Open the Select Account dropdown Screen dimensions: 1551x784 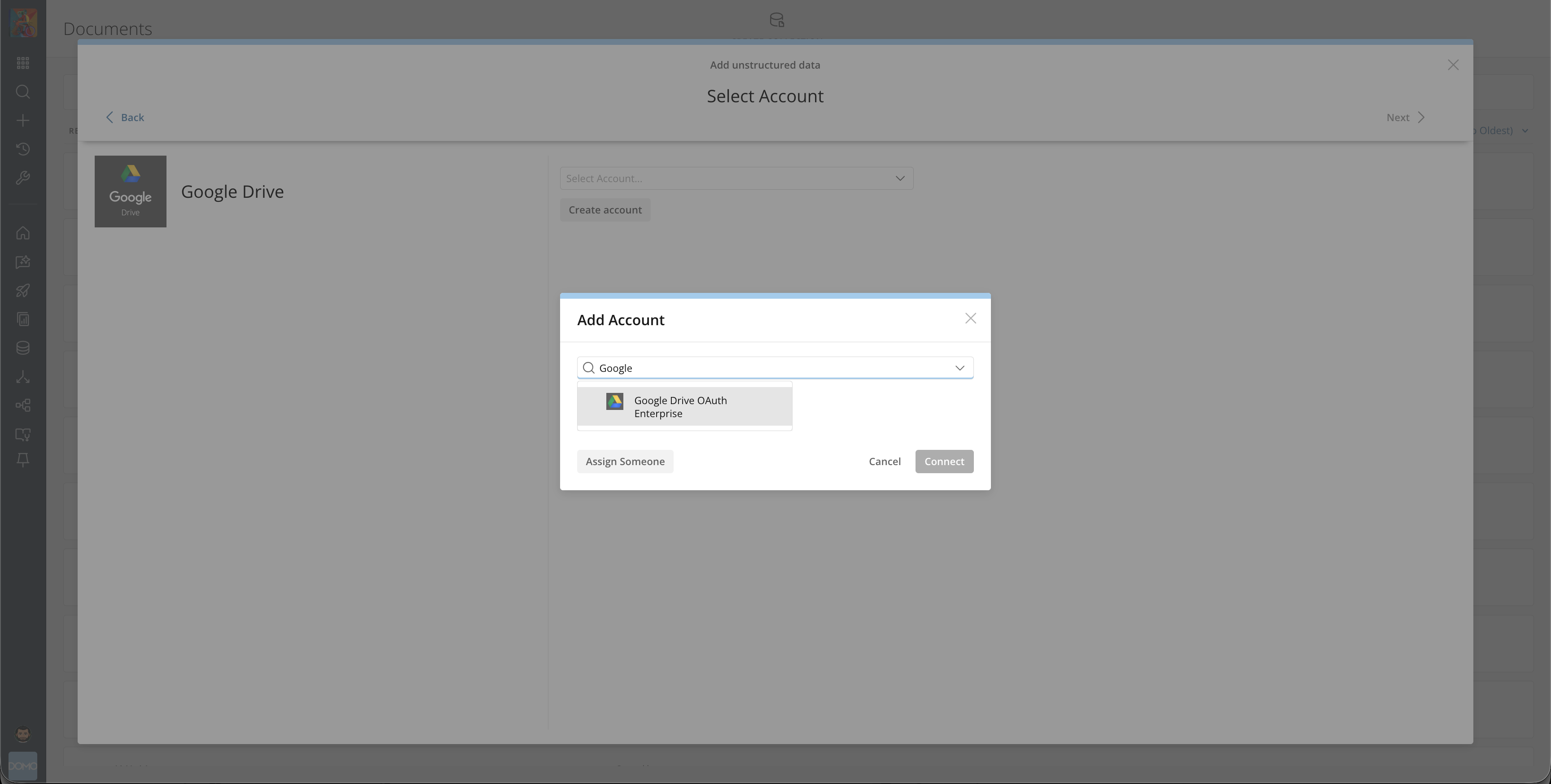pyautogui.click(x=736, y=178)
